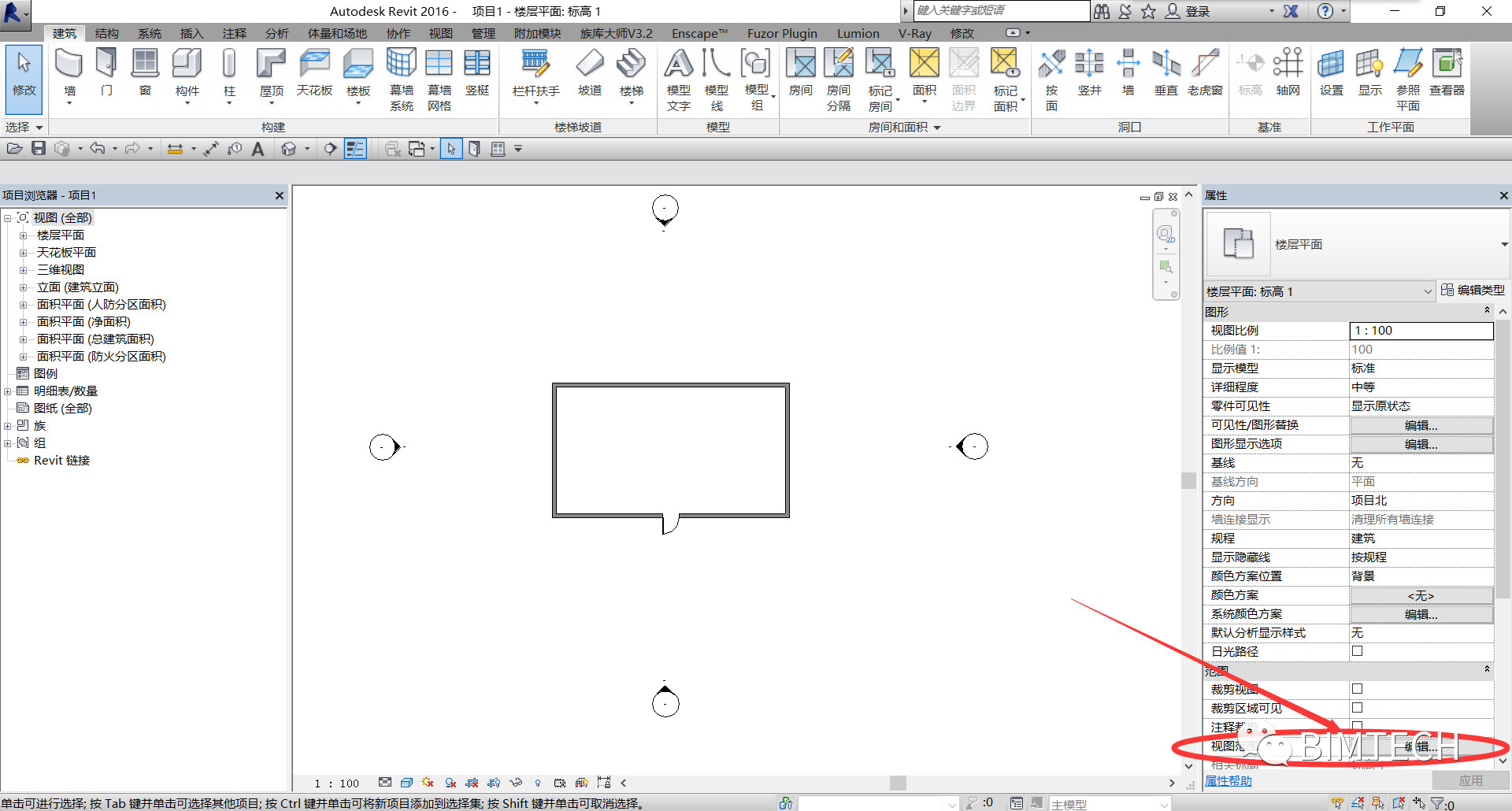Enable the 日光路径 checkbox

tap(1357, 651)
